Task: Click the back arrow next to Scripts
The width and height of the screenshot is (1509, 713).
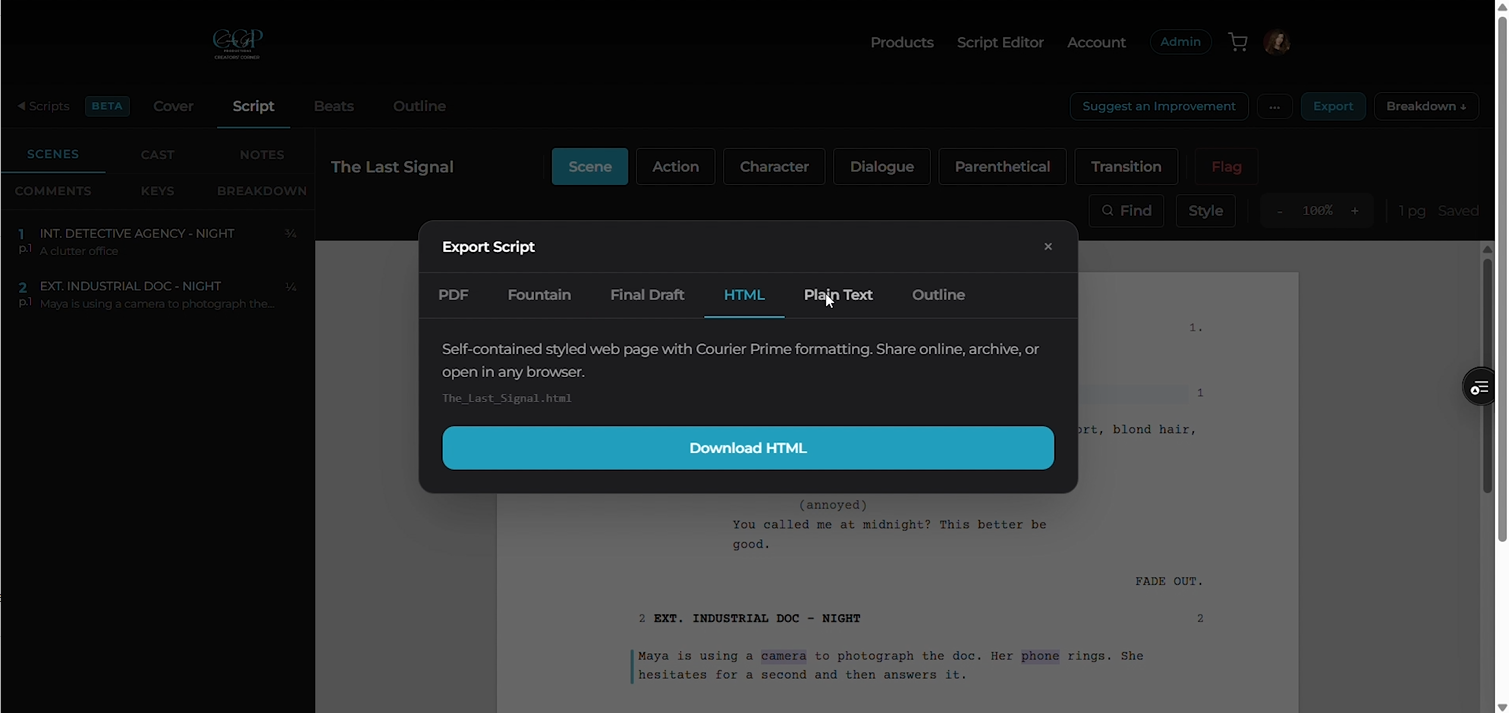Action: coord(20,106)
